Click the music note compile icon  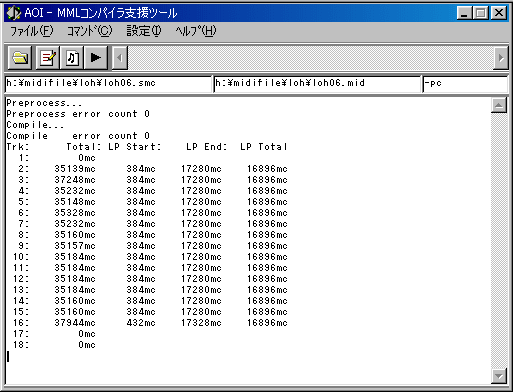72,58
